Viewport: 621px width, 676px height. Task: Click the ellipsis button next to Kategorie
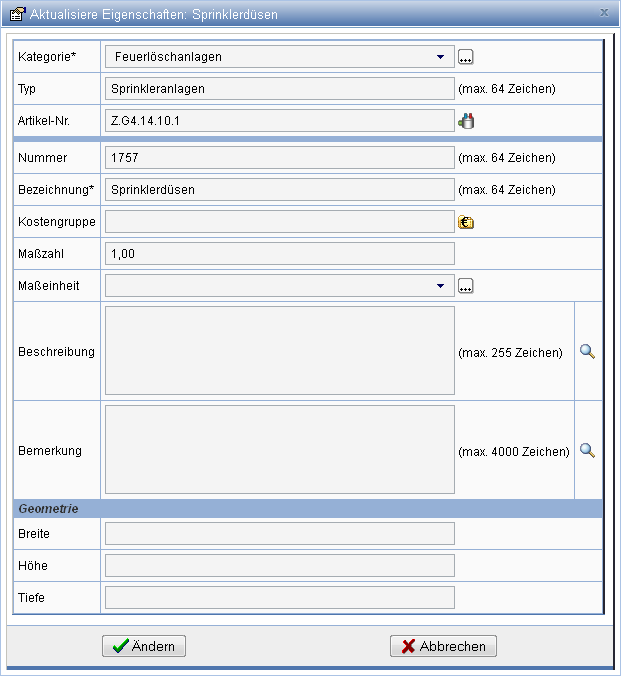click(x=465, y=57)
